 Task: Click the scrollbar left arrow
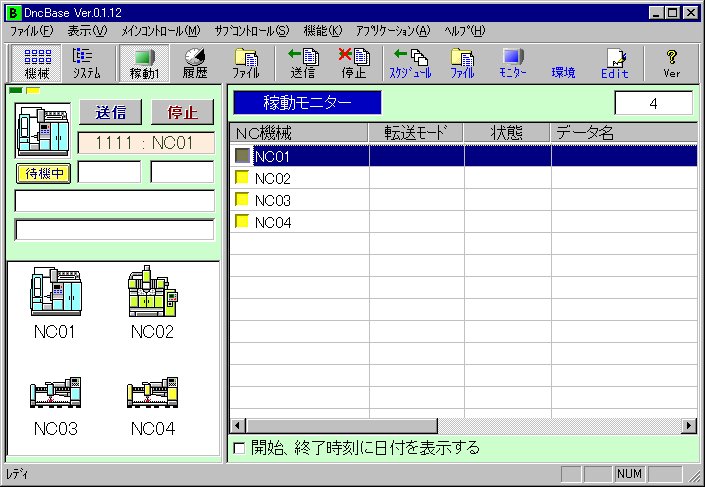[238, 425]
